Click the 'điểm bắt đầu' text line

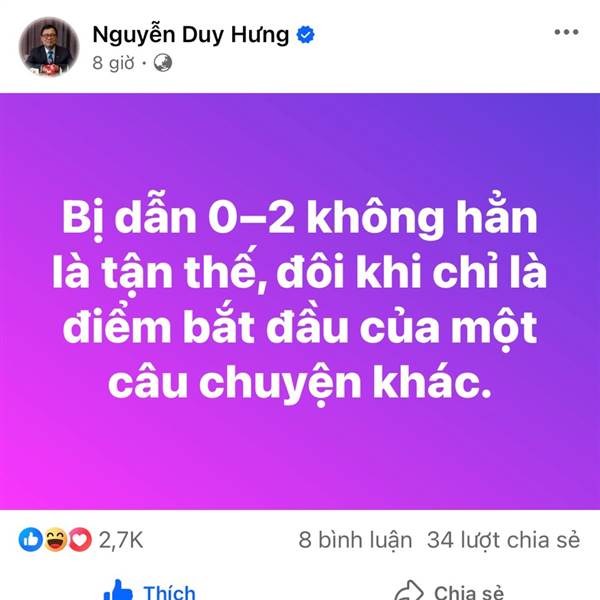(205, 327)
